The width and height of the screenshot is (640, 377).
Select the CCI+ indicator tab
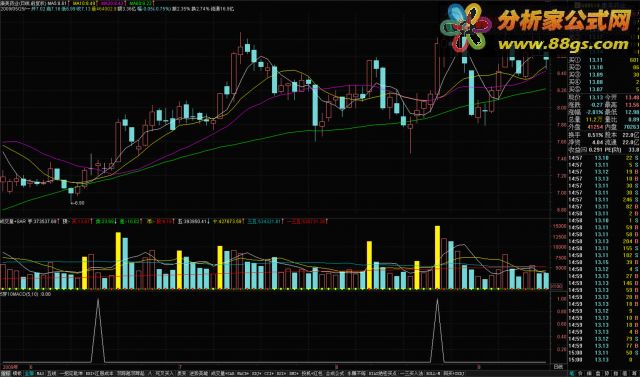coord(269,373)
